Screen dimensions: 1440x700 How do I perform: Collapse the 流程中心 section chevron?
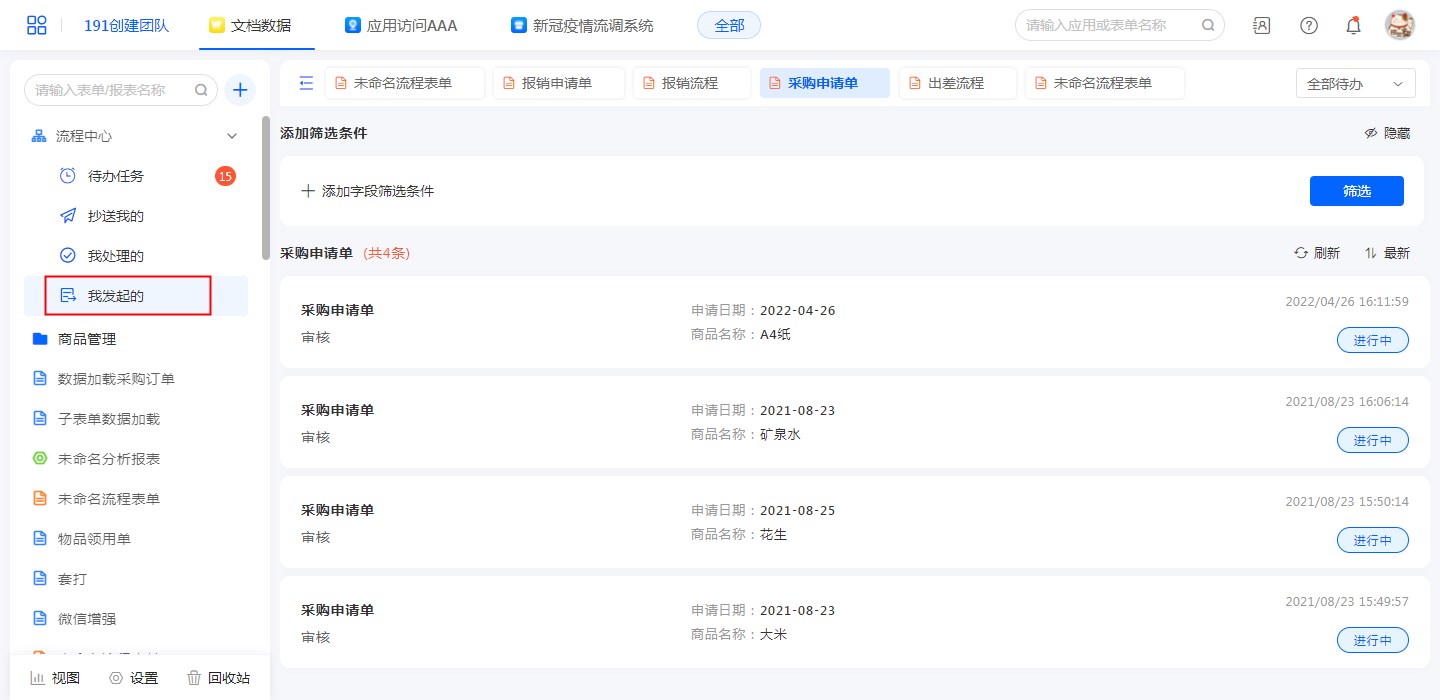232,136
